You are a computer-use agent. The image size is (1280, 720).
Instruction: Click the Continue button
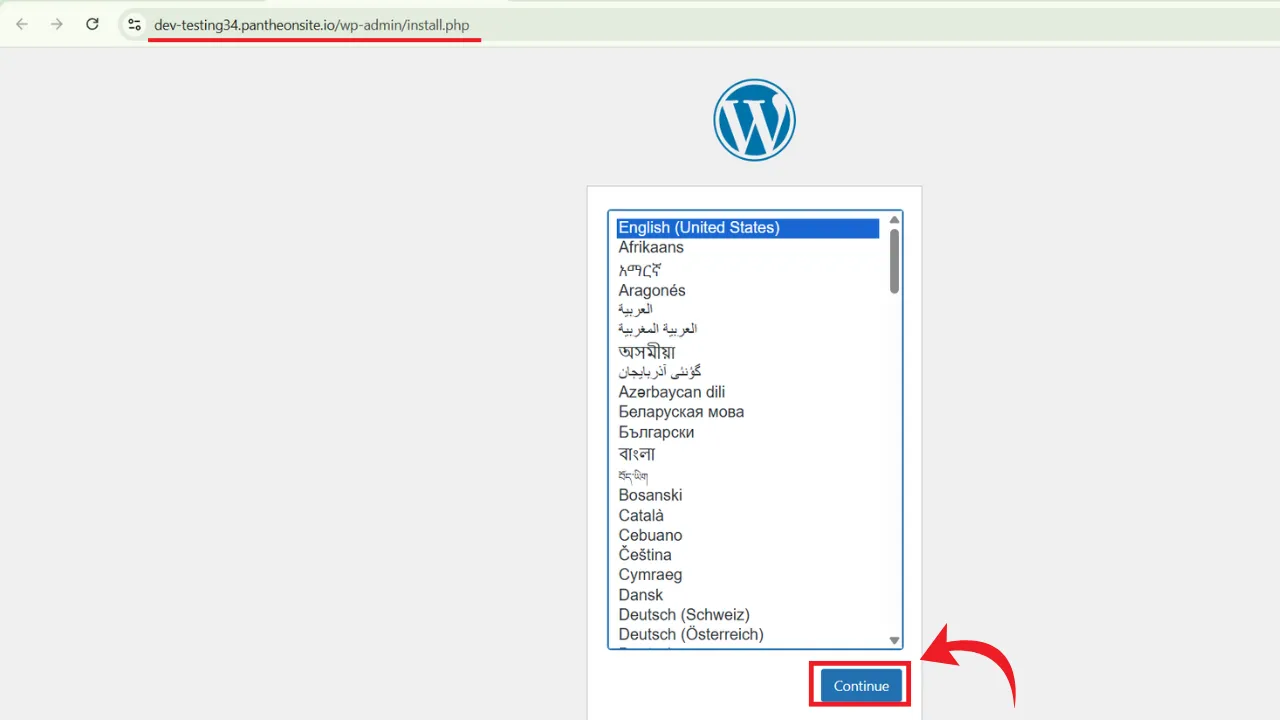tap(861, 686)
